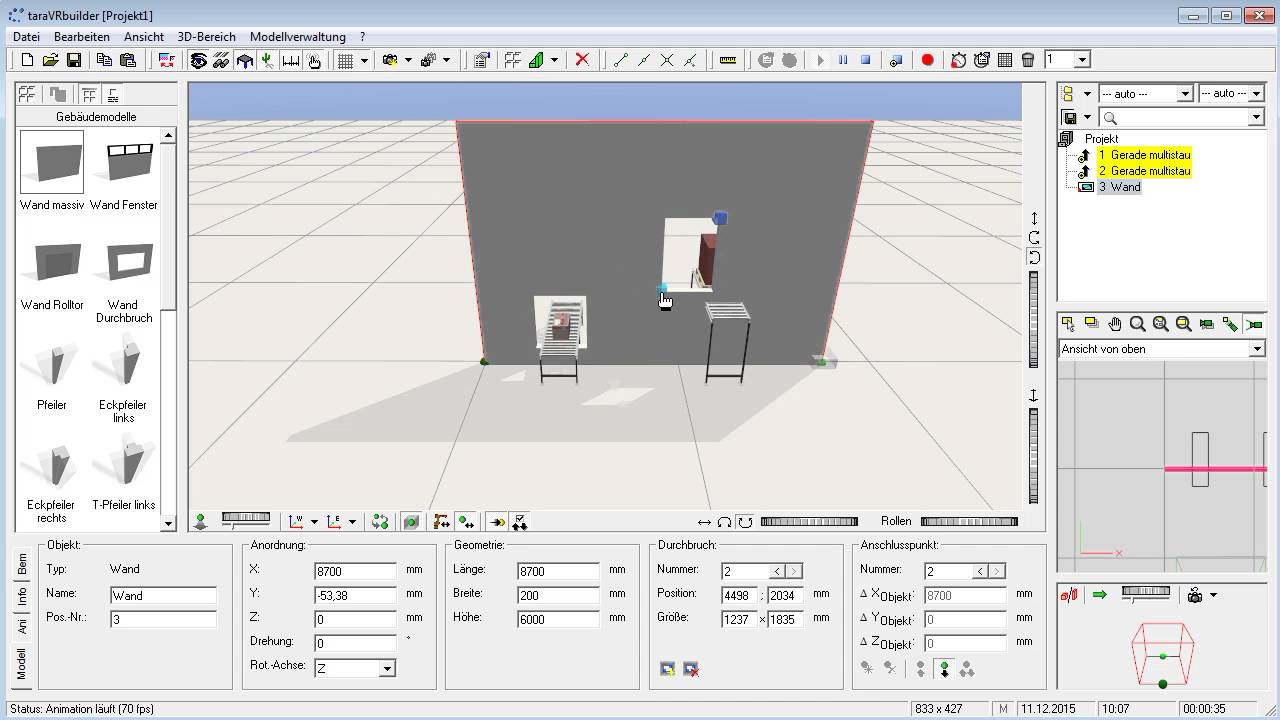1280x720 pixels.
Task: Select the Wand Rolltor model
Action: (52, 271)
